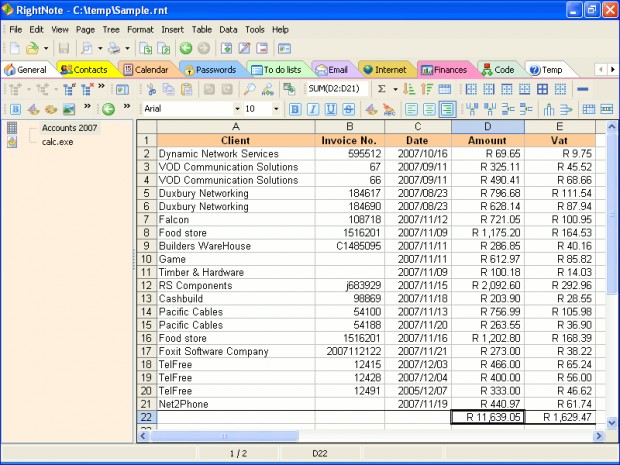Click the color palette icon
The width and height of the screenshot is (620, 465).
coord(51,109)
